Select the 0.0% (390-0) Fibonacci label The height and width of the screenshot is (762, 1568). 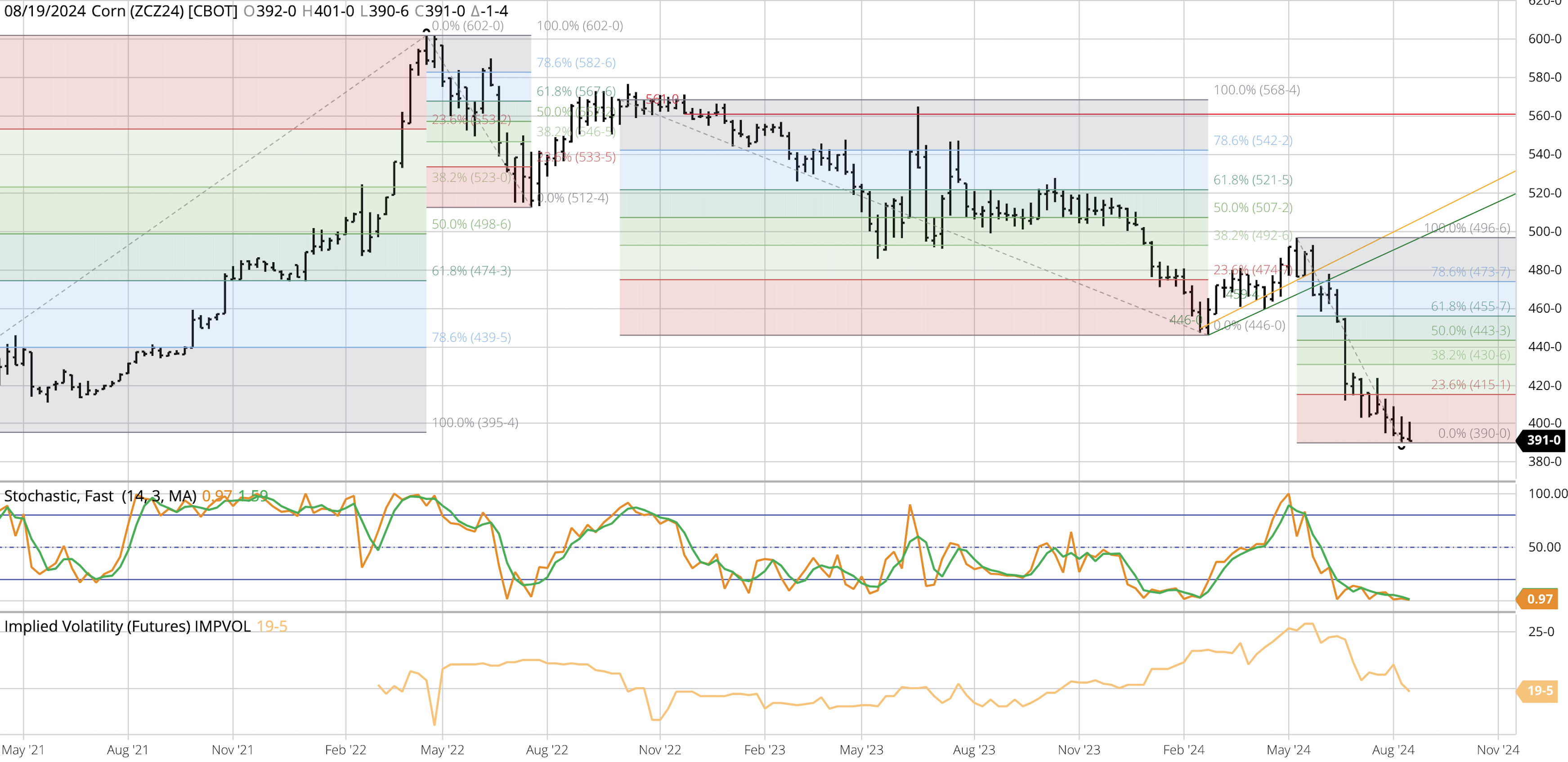(x=1474, y=433)
